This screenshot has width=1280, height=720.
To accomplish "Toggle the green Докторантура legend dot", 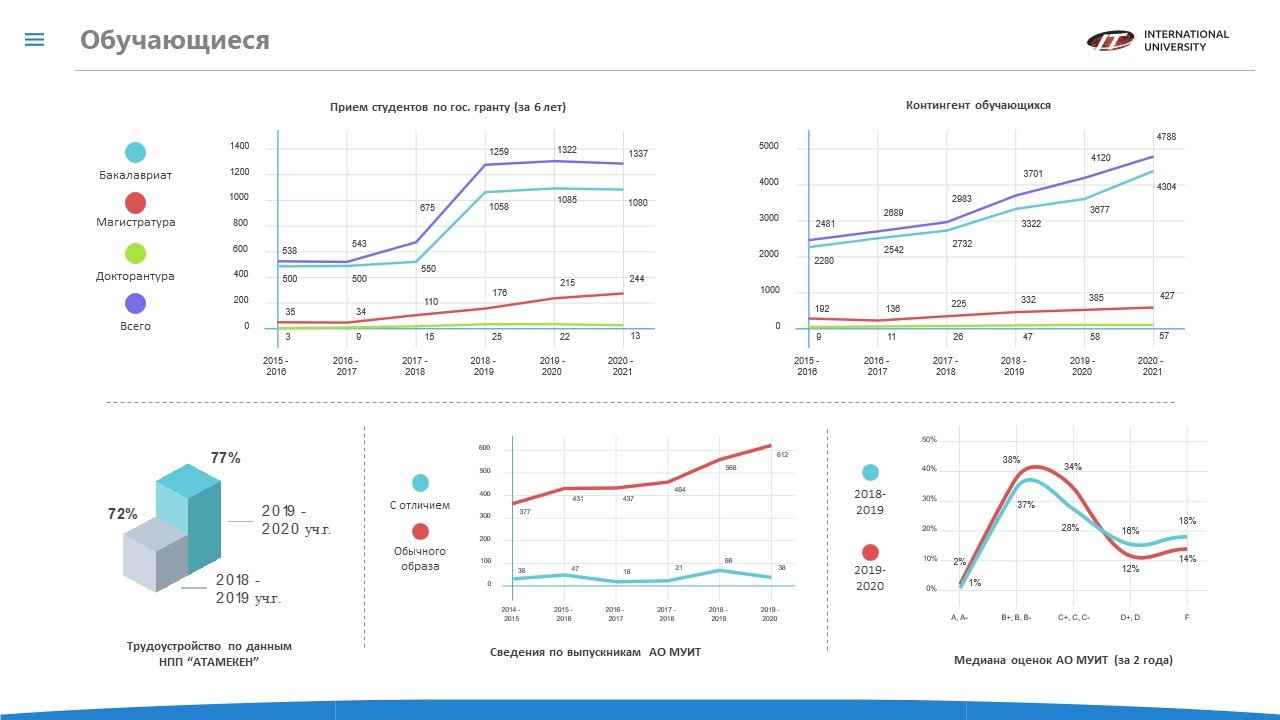I will tap(135, 254).
